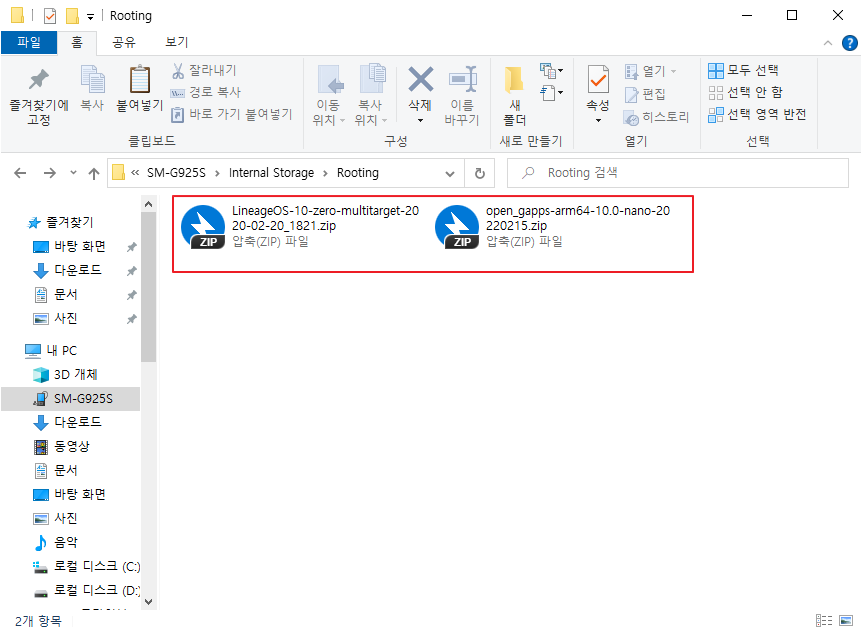The height and width of the screenshot is (634, 862).
Task: Expand the Delete (삭제) dropdown arrow
Action: pos(421,120)
